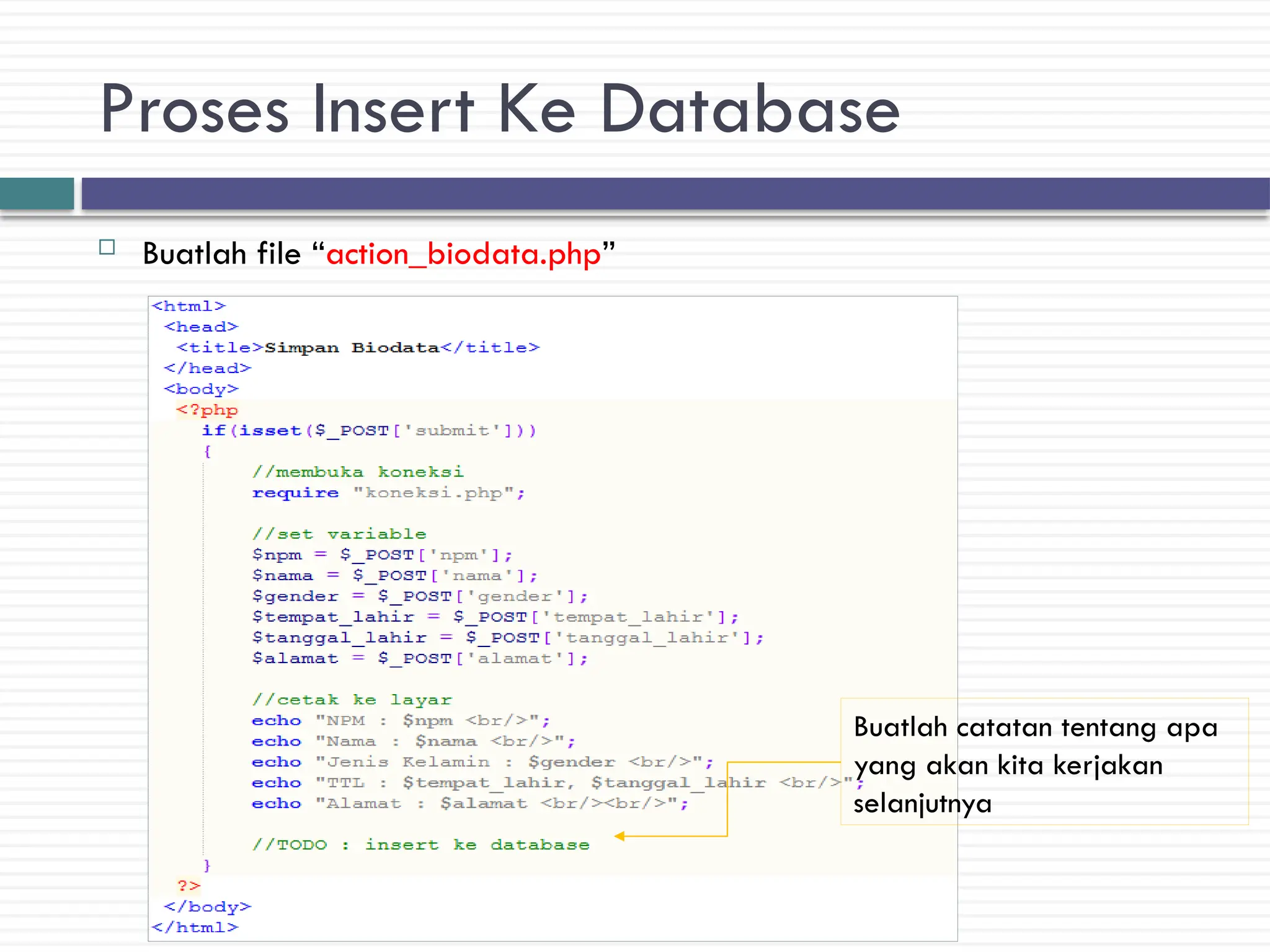Screen dimensions: 1270x952
Task: Click the line "$gender = $_POST['gender'];"
Action: (x=420, y=596)
